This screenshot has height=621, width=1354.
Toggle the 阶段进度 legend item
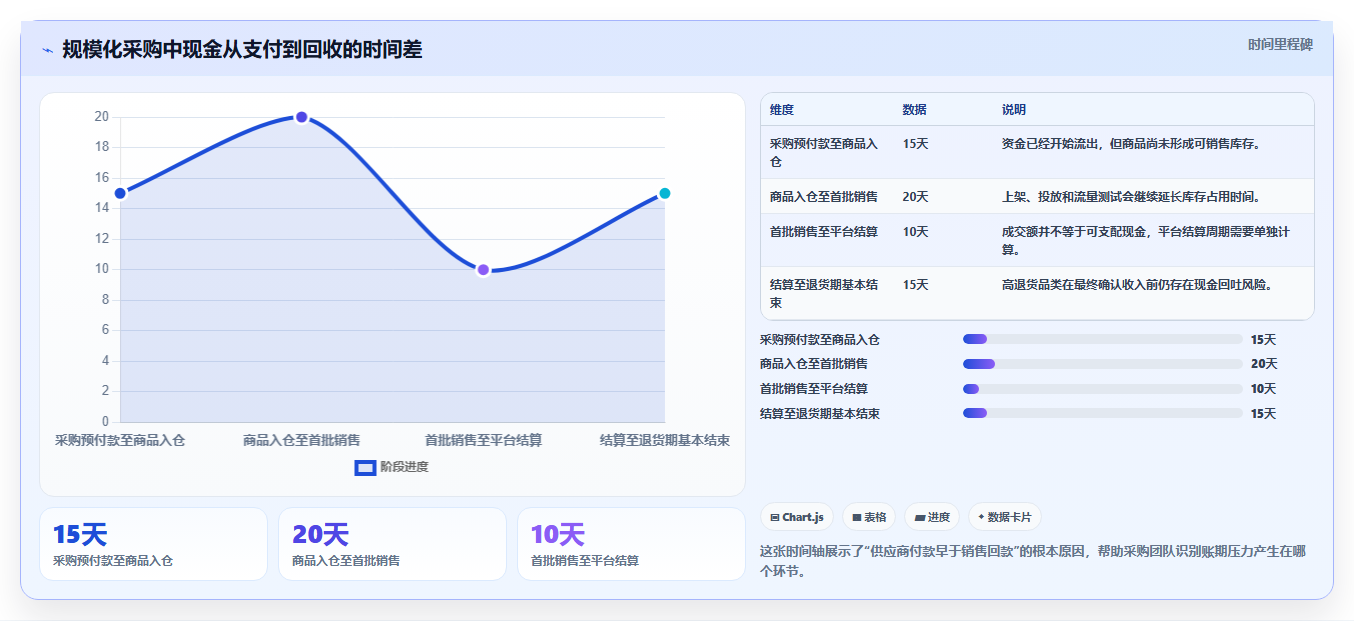click(x=392, y=467)
